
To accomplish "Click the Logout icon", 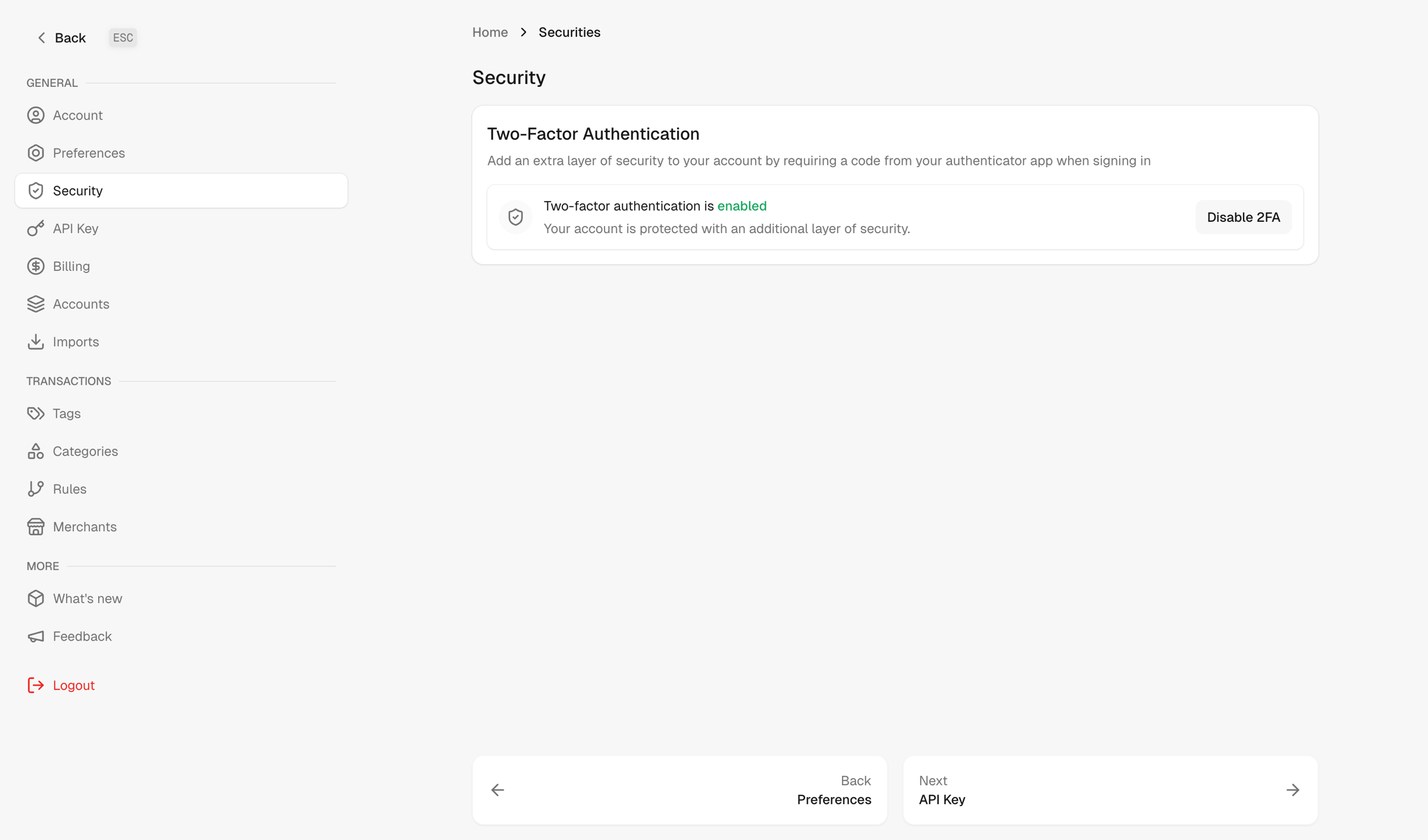I will tap(36, 685).
